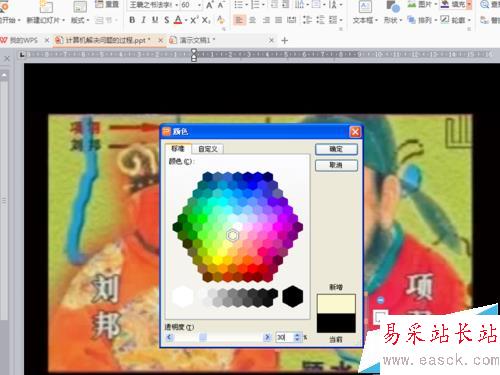Decrease transparency with left arrow
This screenshot has width=500, height=375.
point(169,337)
